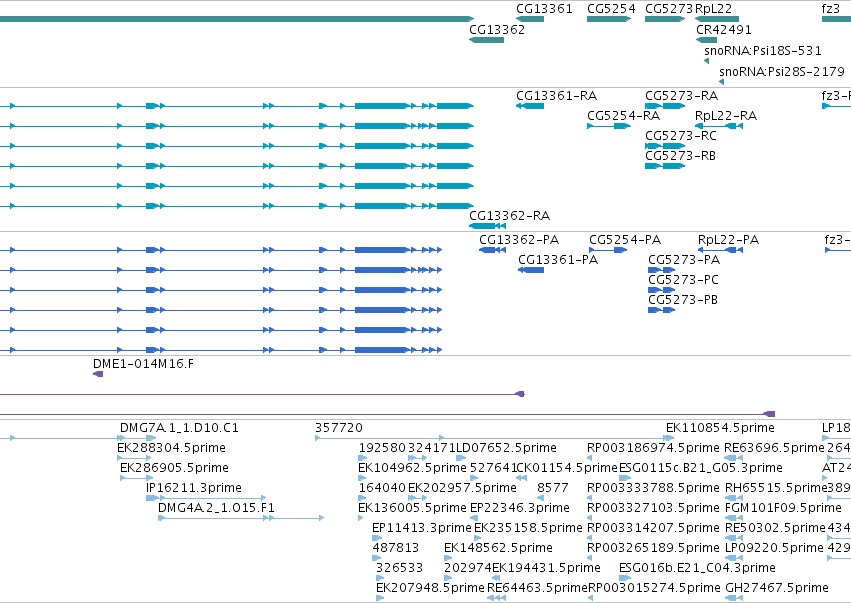This screenshot has width=851, height=603.
Task: Click the EP11413.3prime EST label
Action: 422,528
